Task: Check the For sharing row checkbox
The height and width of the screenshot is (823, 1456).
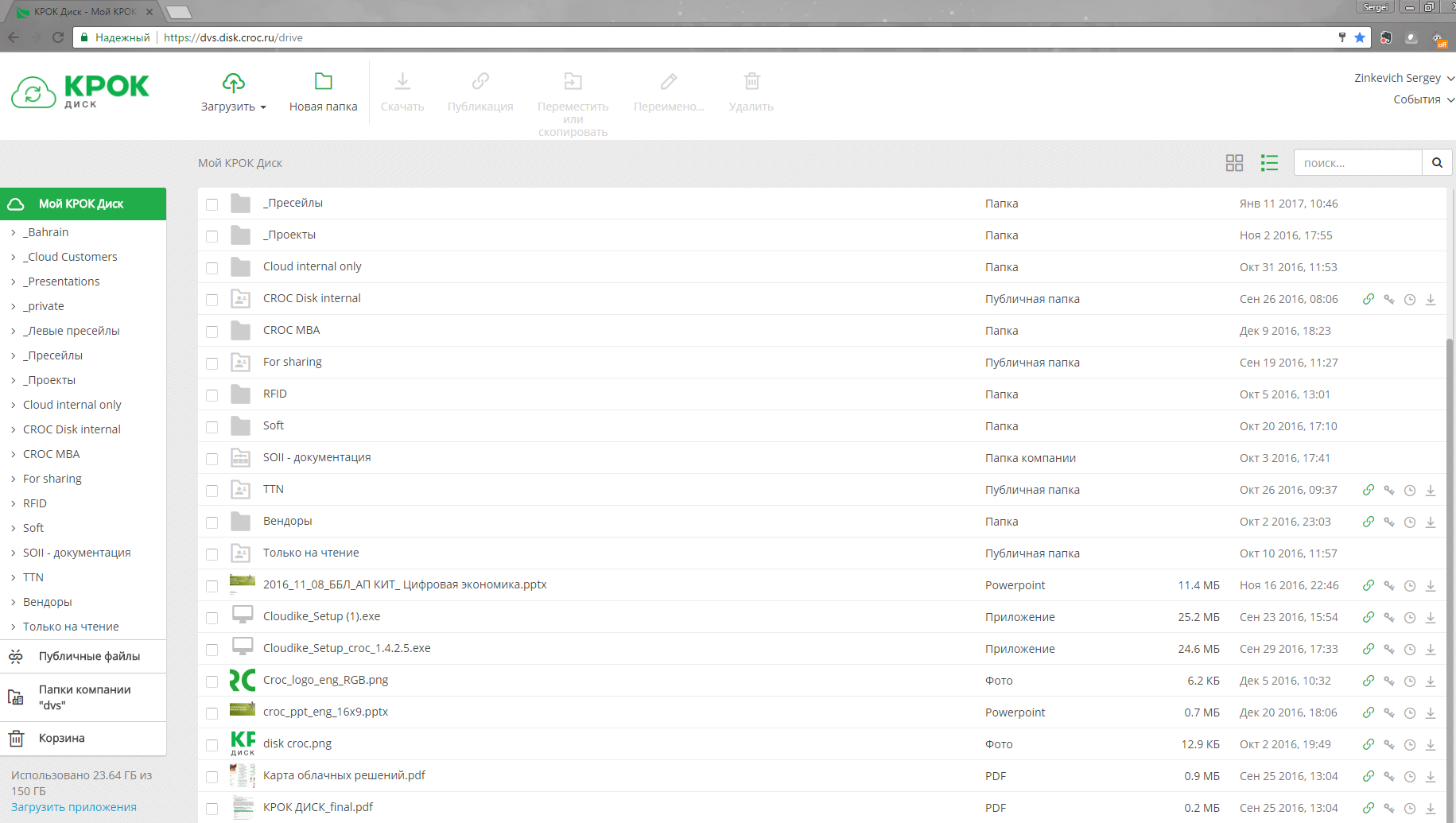Action: 212,363
